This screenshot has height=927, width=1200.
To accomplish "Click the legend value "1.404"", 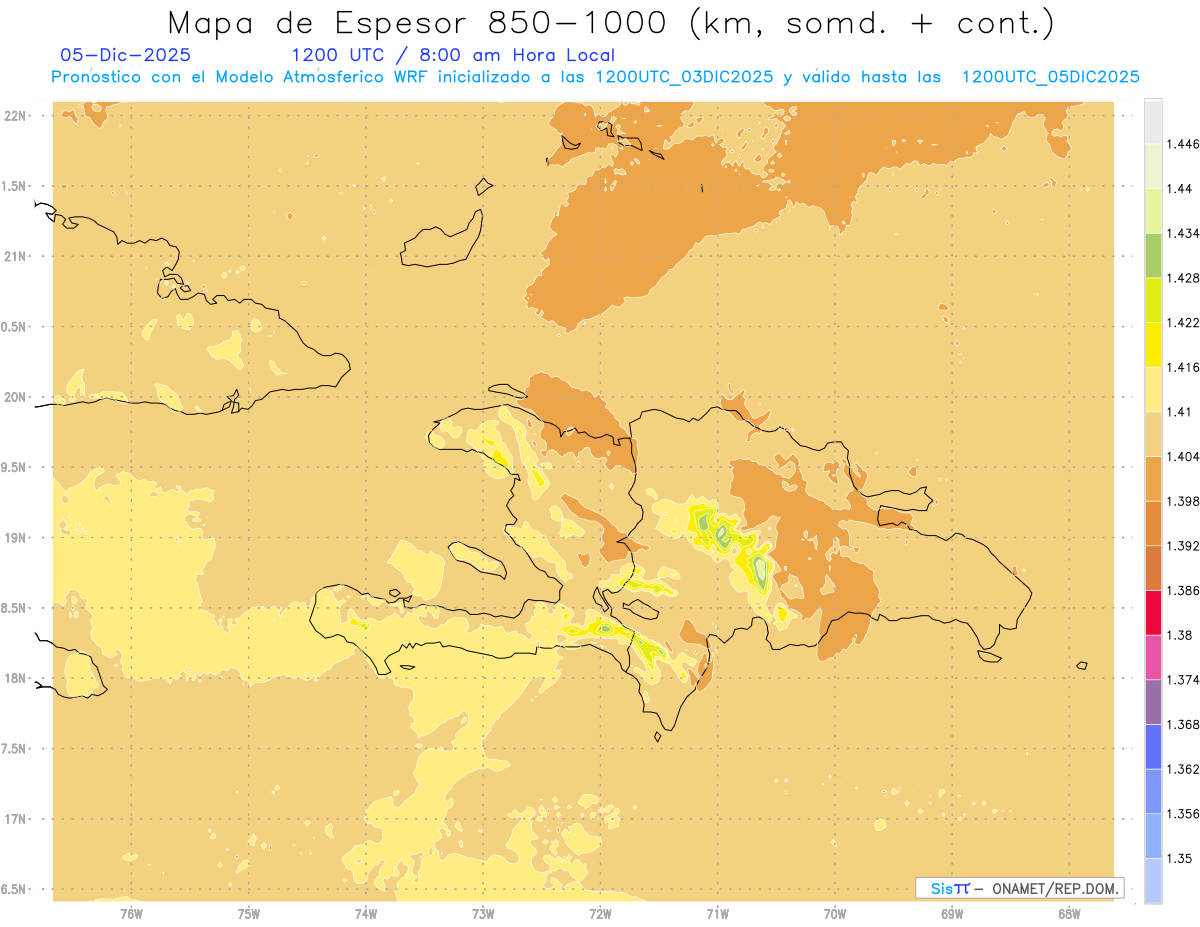I will tap(1184, 456).
